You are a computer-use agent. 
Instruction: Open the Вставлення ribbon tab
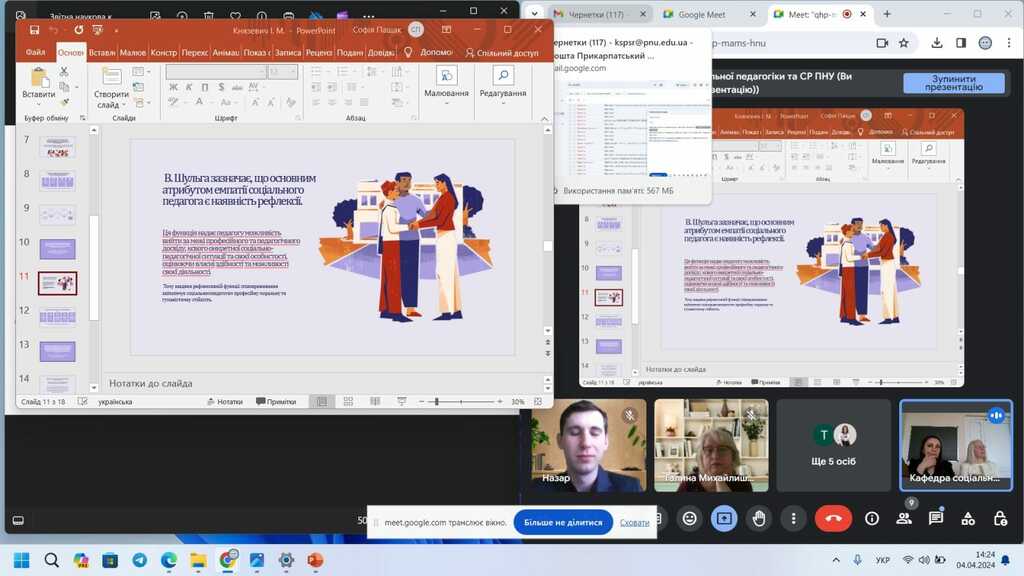(x=102, y=52)
